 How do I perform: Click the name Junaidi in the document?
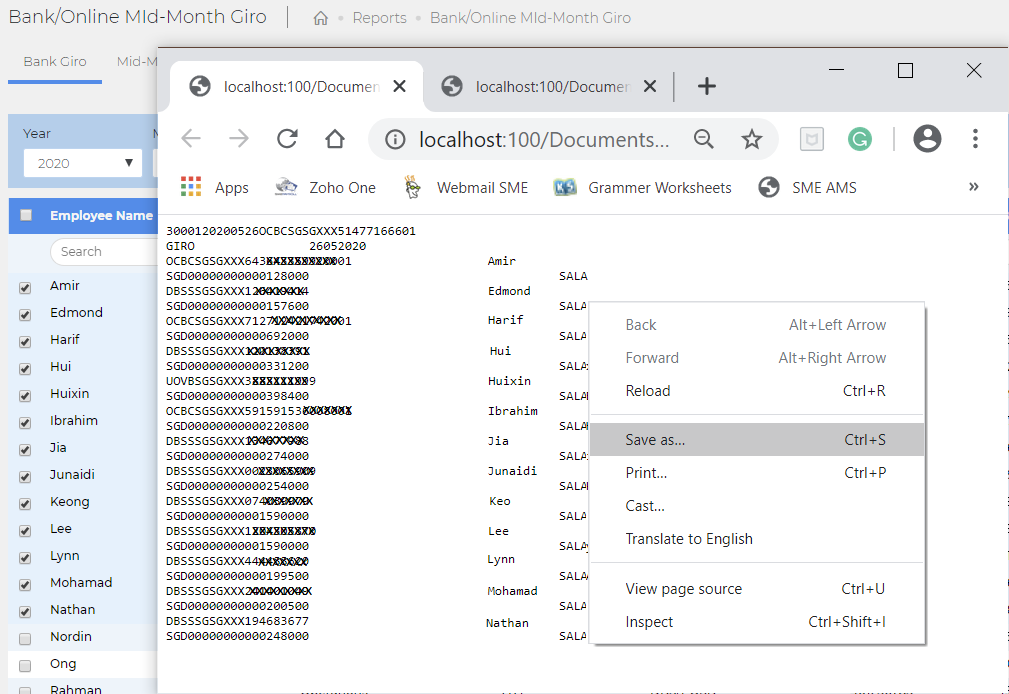512,471
